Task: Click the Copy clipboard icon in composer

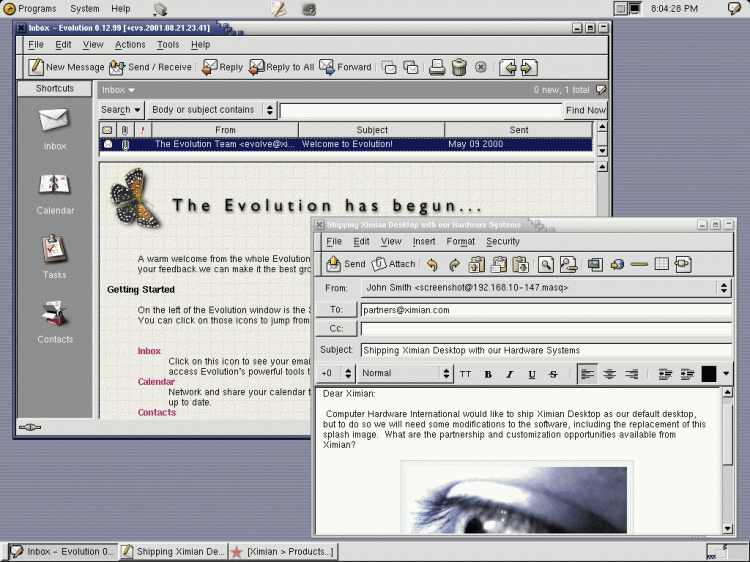Action: click(x=499, y=264)
